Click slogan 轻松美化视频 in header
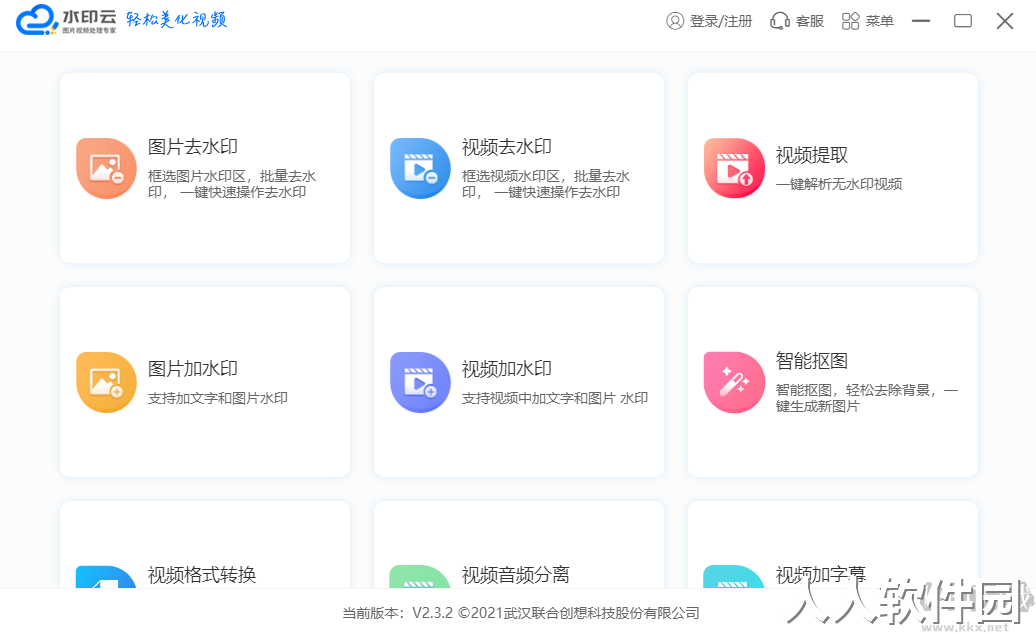This screenshot has height=634, width=1036. 176,19
